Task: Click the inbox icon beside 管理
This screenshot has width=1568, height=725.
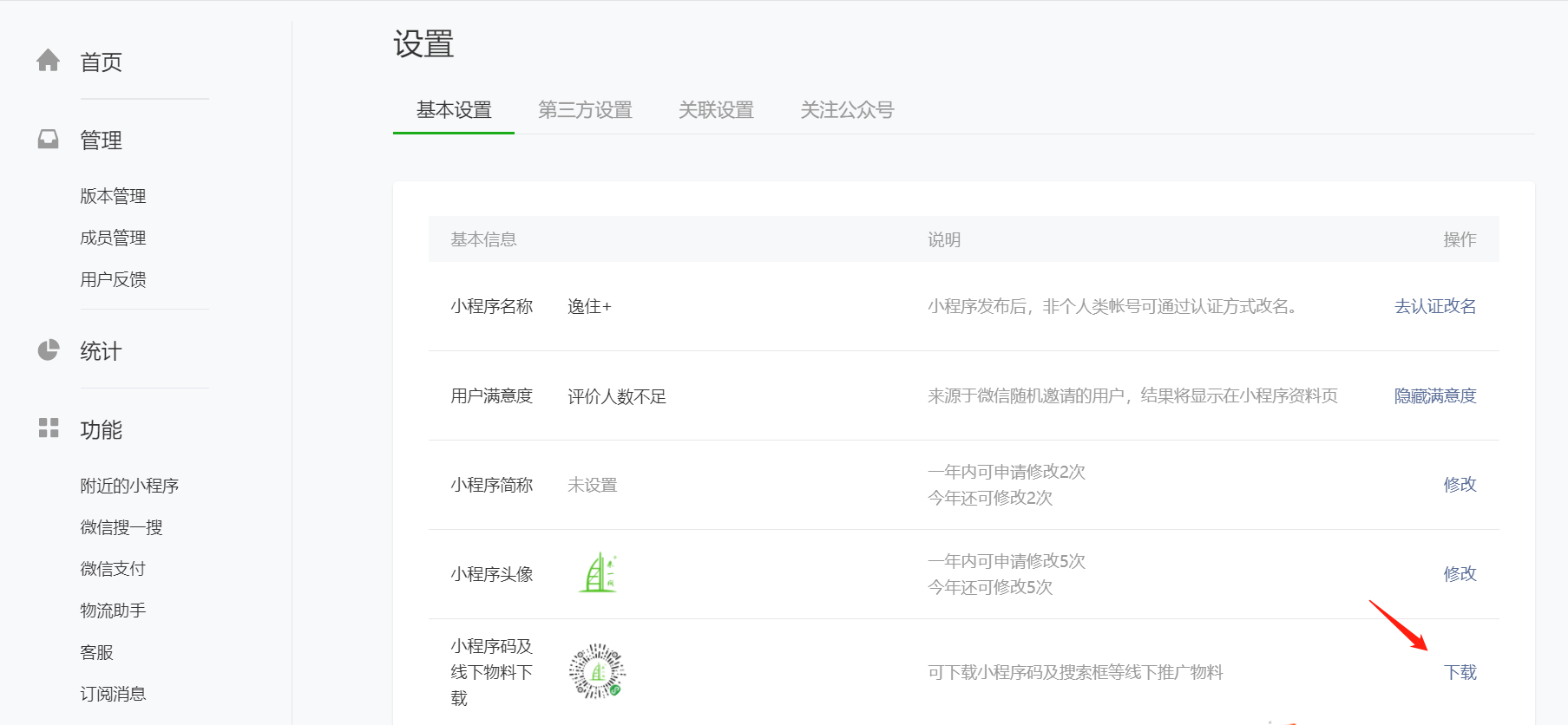Action: coord(49,139)
